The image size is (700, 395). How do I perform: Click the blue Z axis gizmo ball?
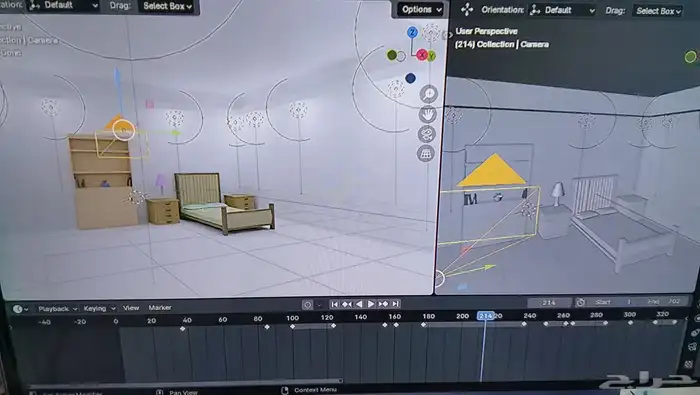[x=412, y=32]
